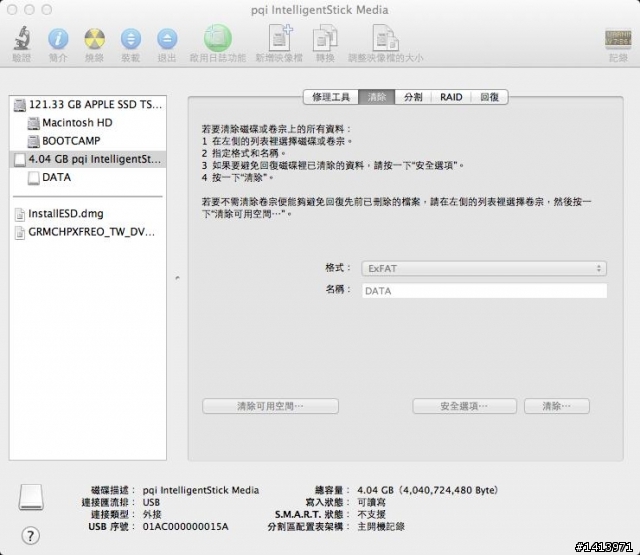Click the help question mark button
Image resolution: width=640 pixels, height=555 pixels.
point(31,535)
